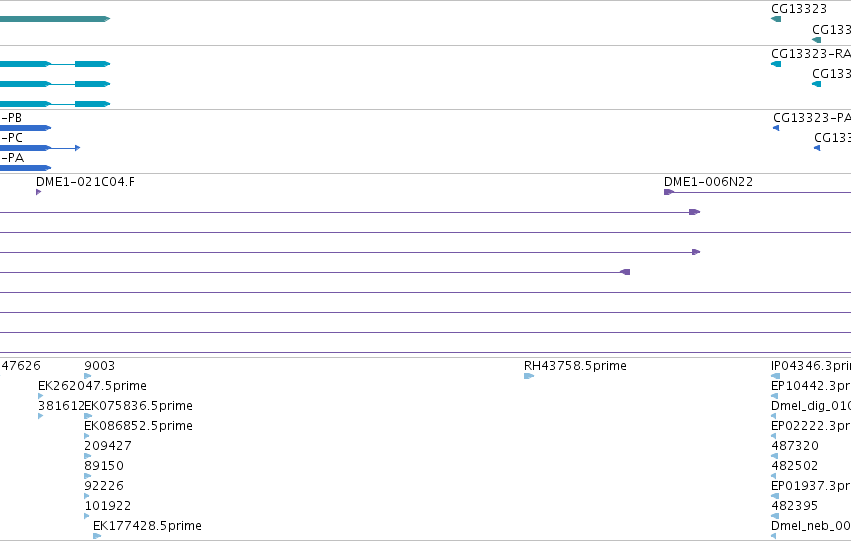Click the IP04346.3prime reverse arrow
This screenshot has height=541, width=851.
coord(776,376)
